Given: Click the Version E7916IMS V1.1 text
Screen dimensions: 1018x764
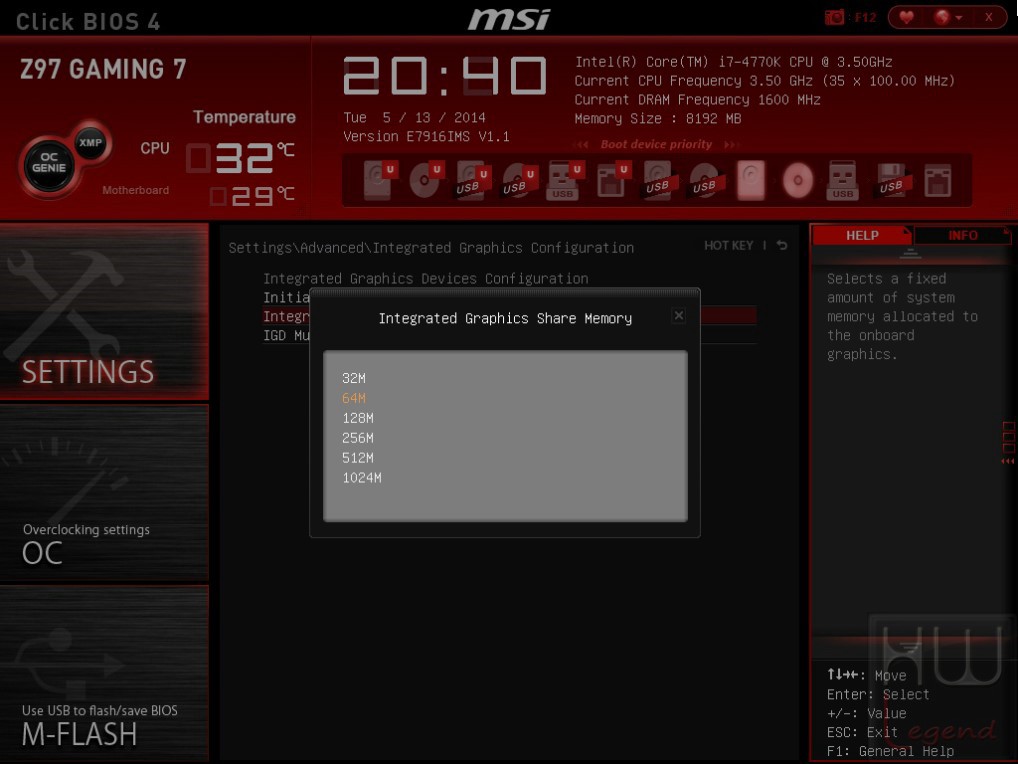Looking at the screenshot, I should (x=427, y=136).
